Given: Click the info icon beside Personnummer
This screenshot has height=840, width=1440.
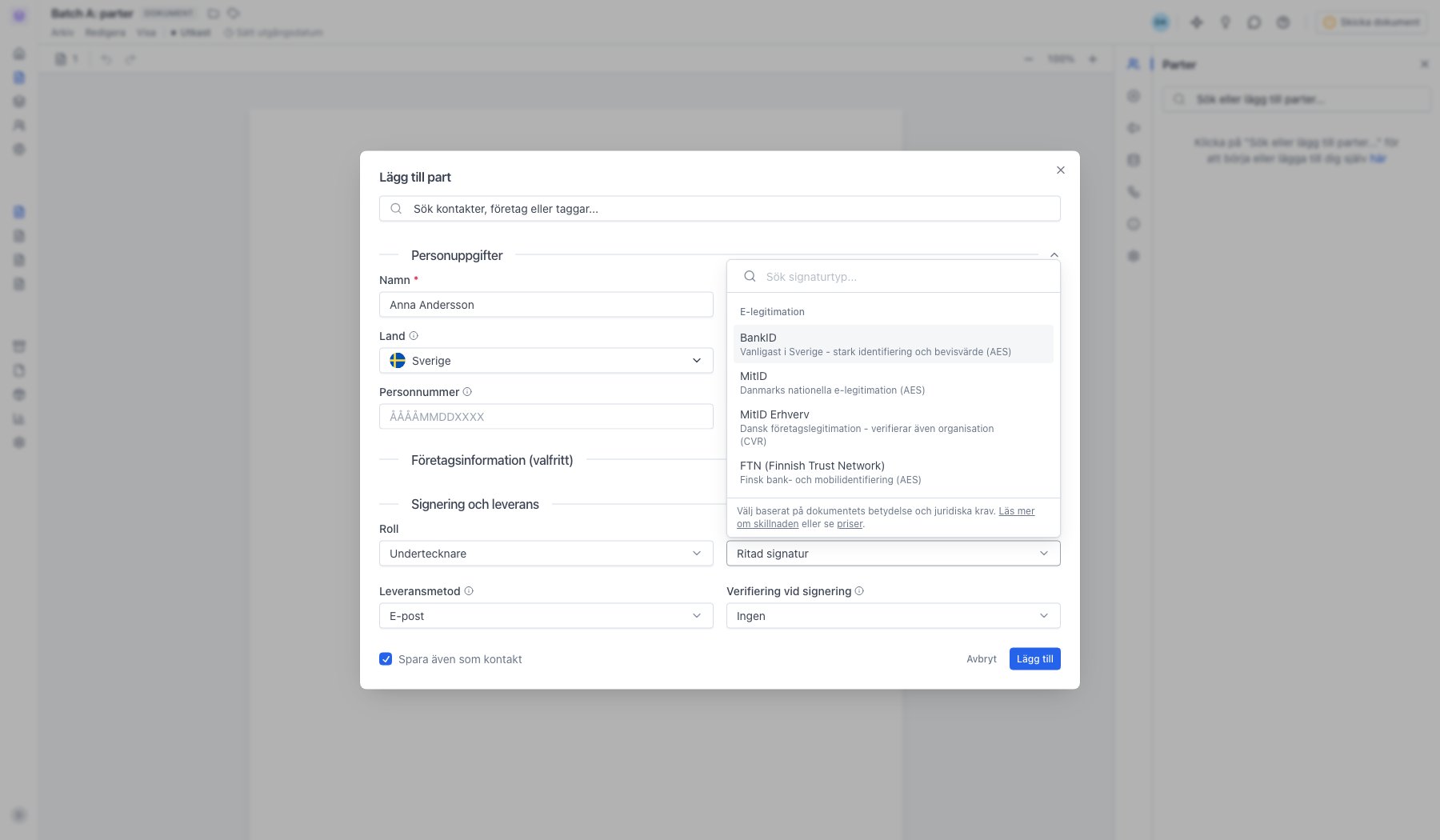Looking at the screenshot, I should 467,392.
